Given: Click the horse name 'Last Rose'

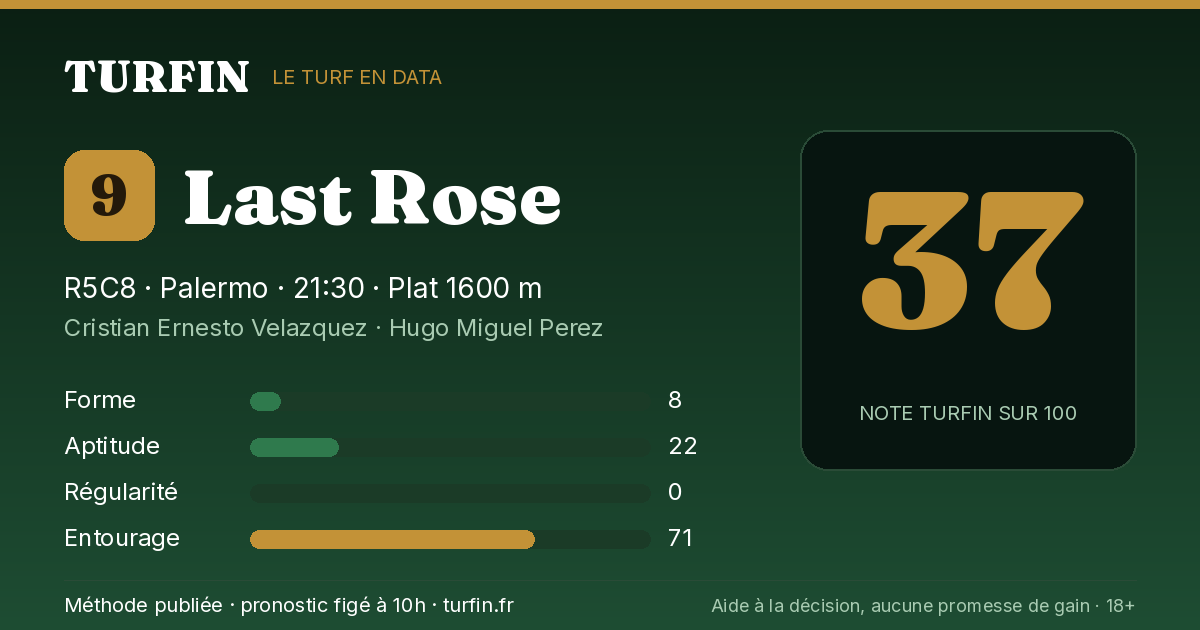Looking at the screenshot, I should click(372, 196).
